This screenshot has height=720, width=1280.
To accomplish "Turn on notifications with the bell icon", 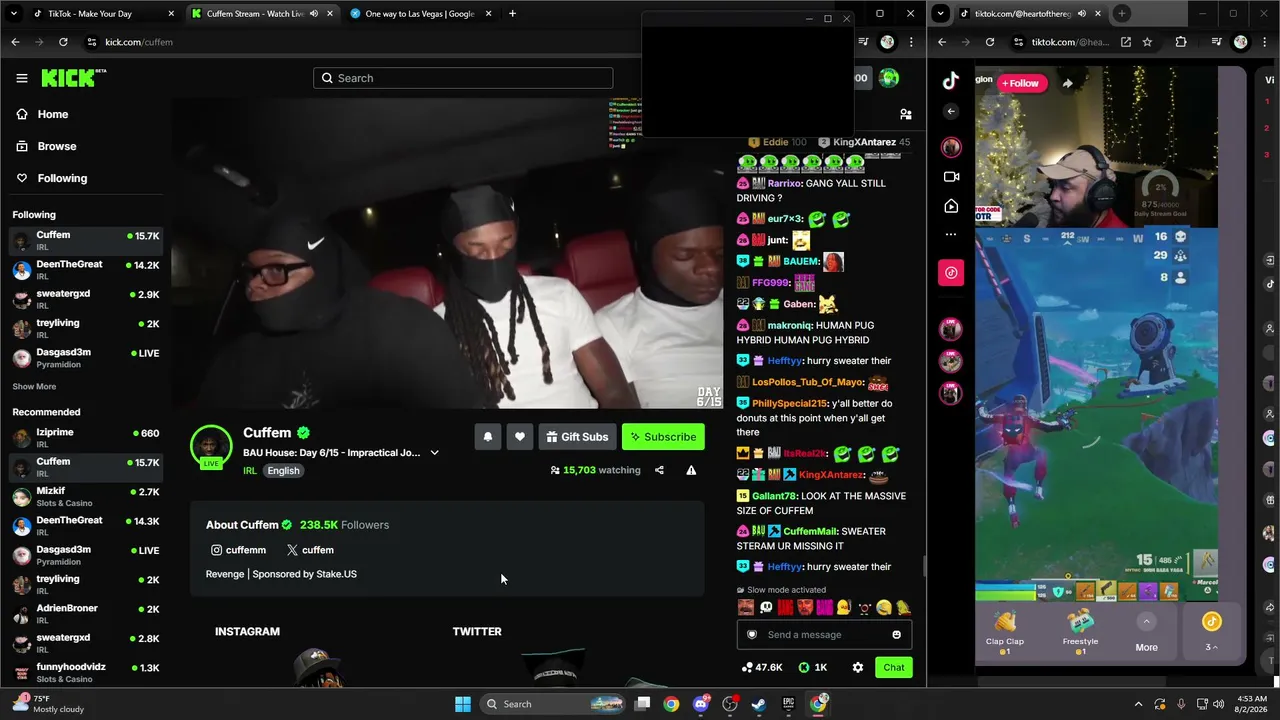I will point(488,437).
